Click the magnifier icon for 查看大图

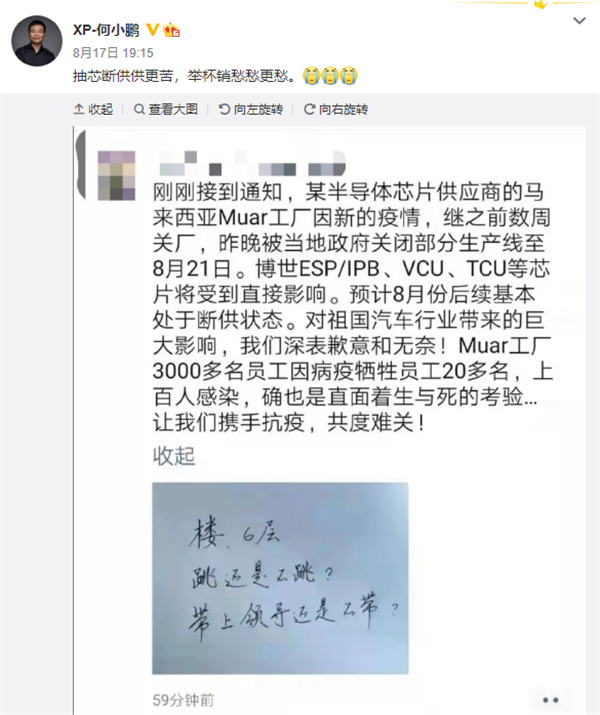click(x=139, y=109)
